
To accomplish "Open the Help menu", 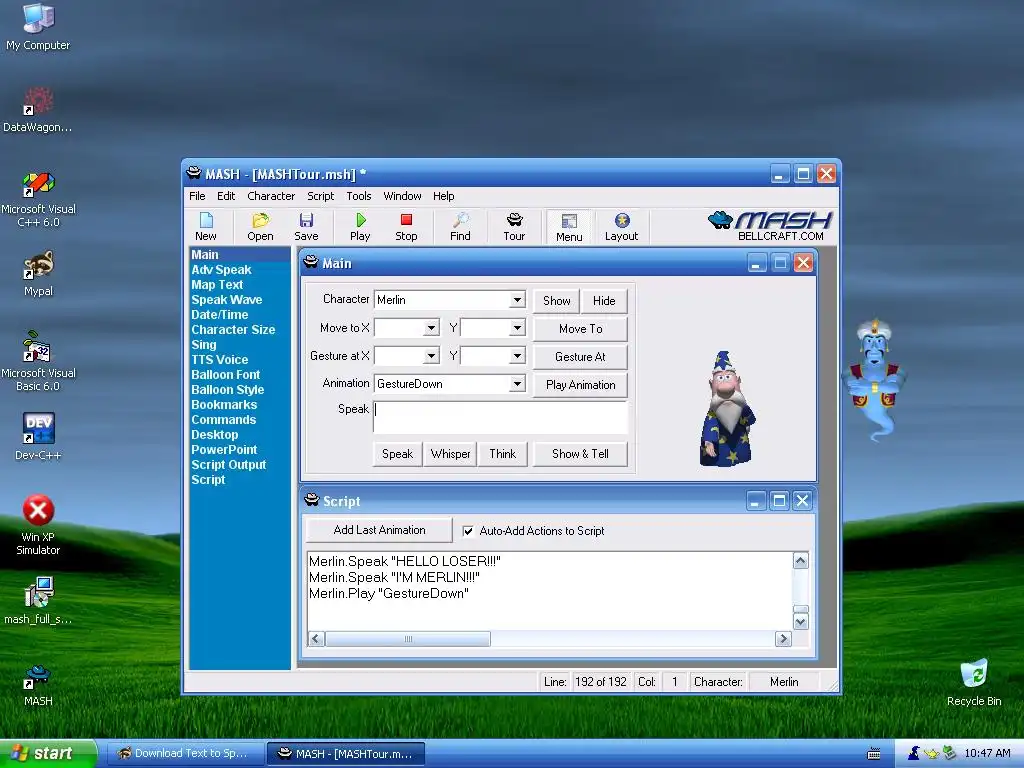I will click(443, 196).
